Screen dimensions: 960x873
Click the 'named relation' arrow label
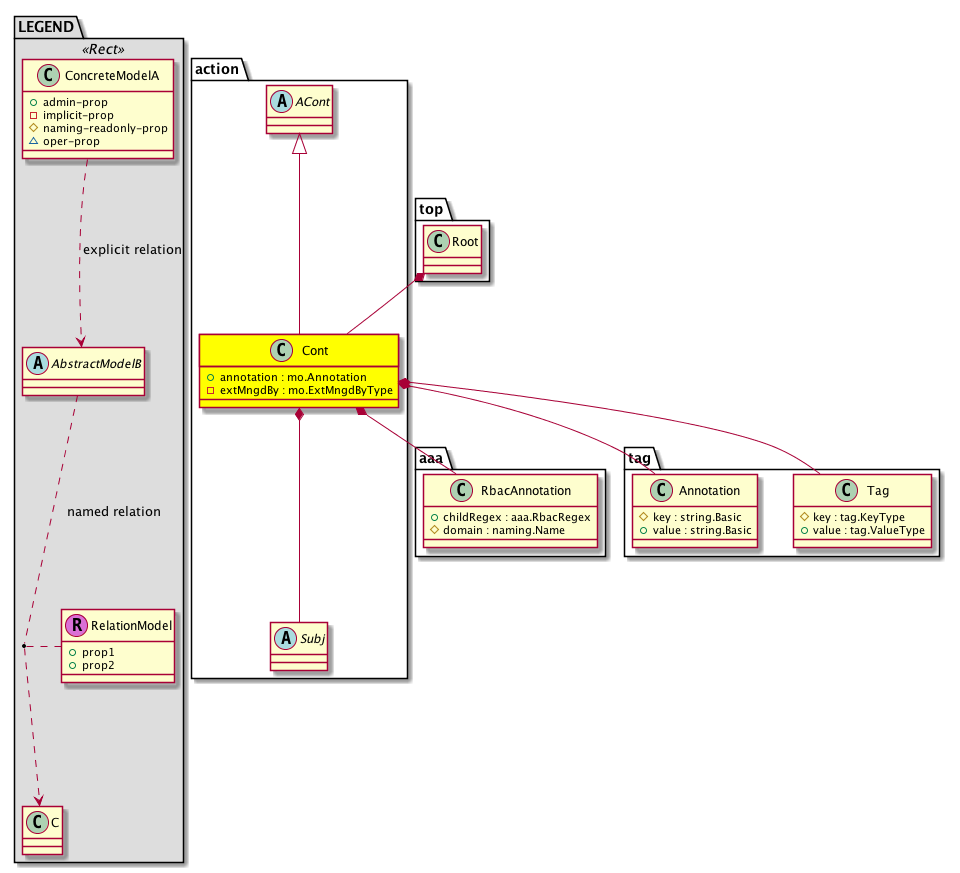(x=113, y=511)
